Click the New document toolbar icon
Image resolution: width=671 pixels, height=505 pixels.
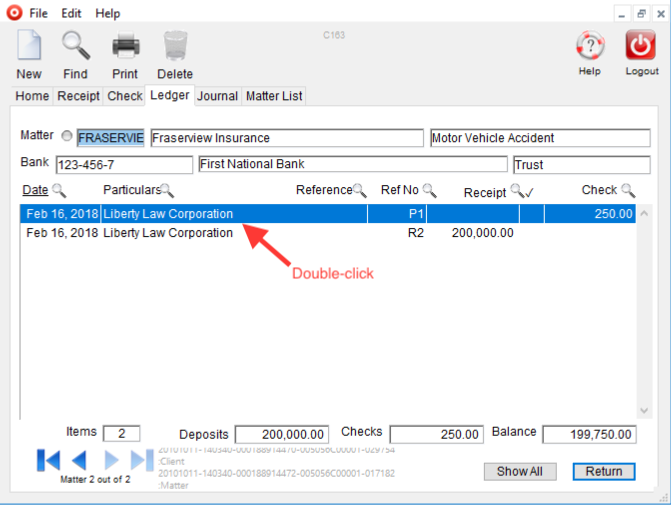pos(29,46)
